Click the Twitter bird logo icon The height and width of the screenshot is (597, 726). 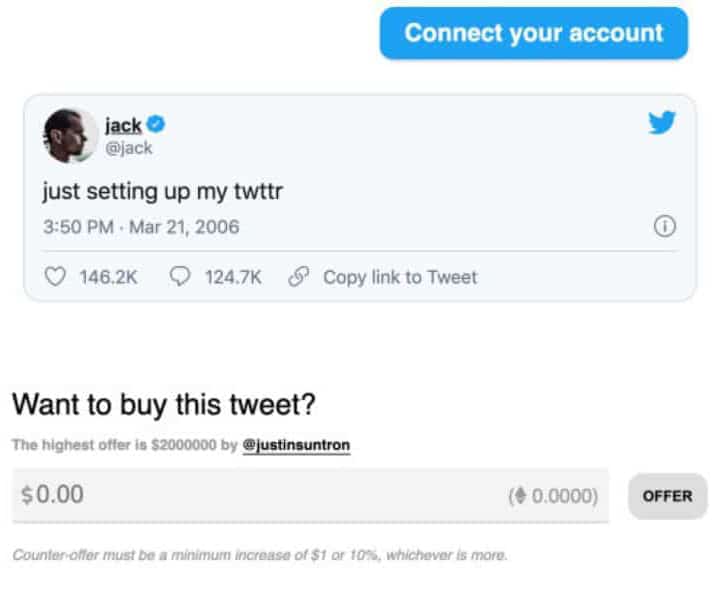(661, 123)
